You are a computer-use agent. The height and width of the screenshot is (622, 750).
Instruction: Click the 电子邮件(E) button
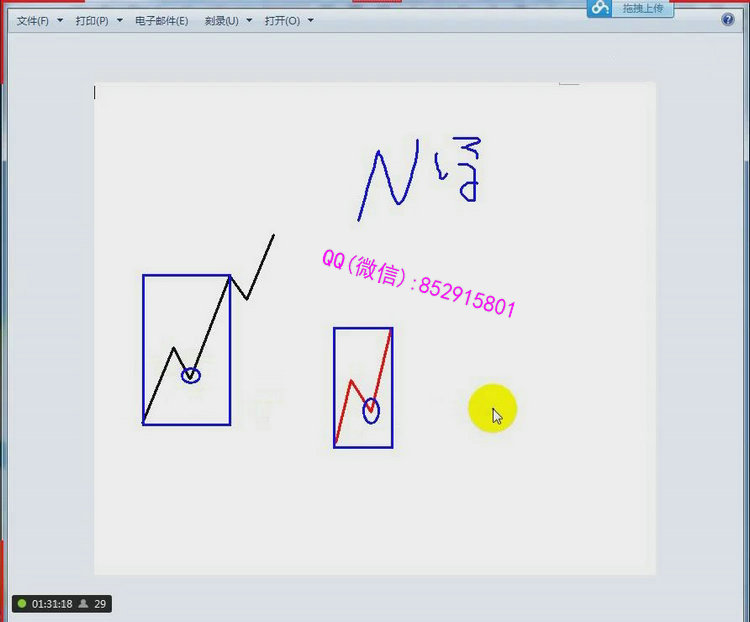point(161,21)
